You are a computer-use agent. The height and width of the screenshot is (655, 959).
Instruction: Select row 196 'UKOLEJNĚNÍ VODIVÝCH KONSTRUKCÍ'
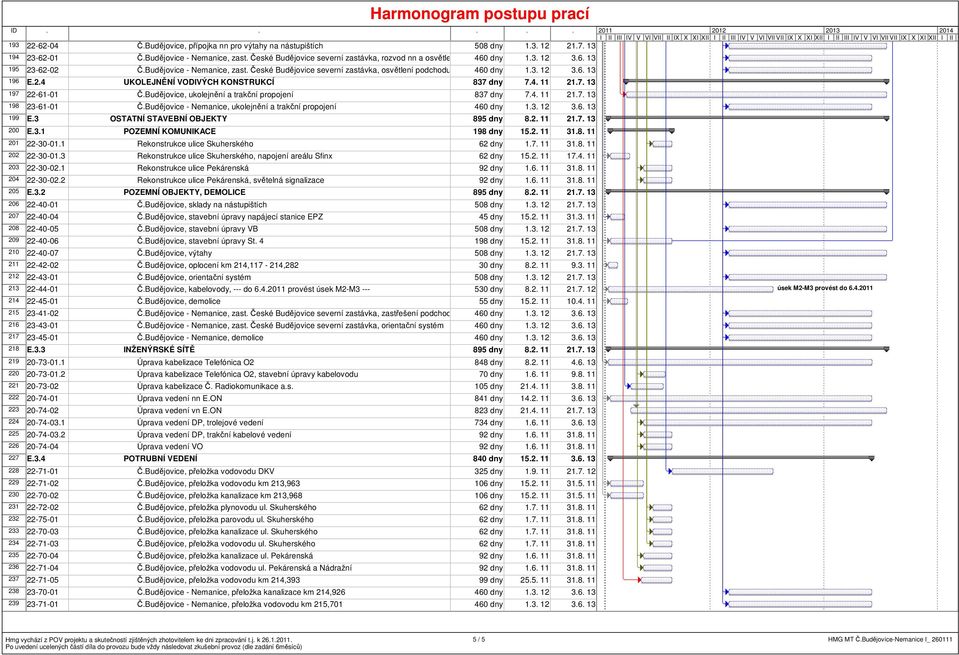(x=300, y=82)
